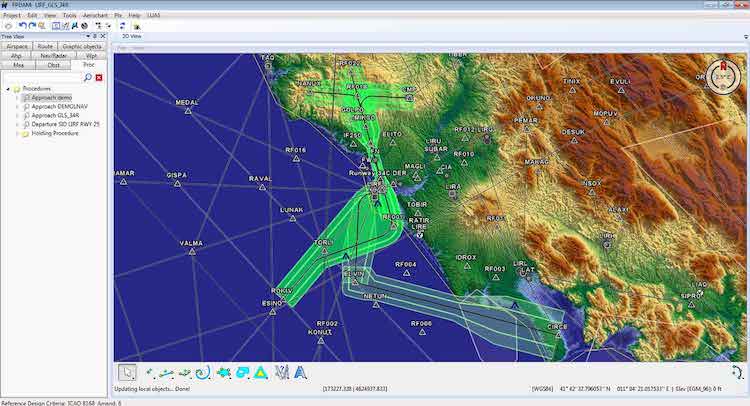Click the WGS84 coordinate readout in status bar

[626, 389]
